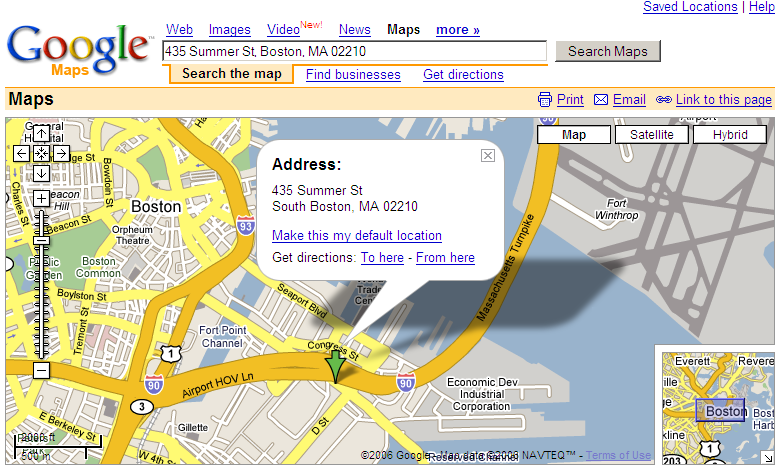
Task: Zoom out using the minus button
Action: tap(41, 370)
